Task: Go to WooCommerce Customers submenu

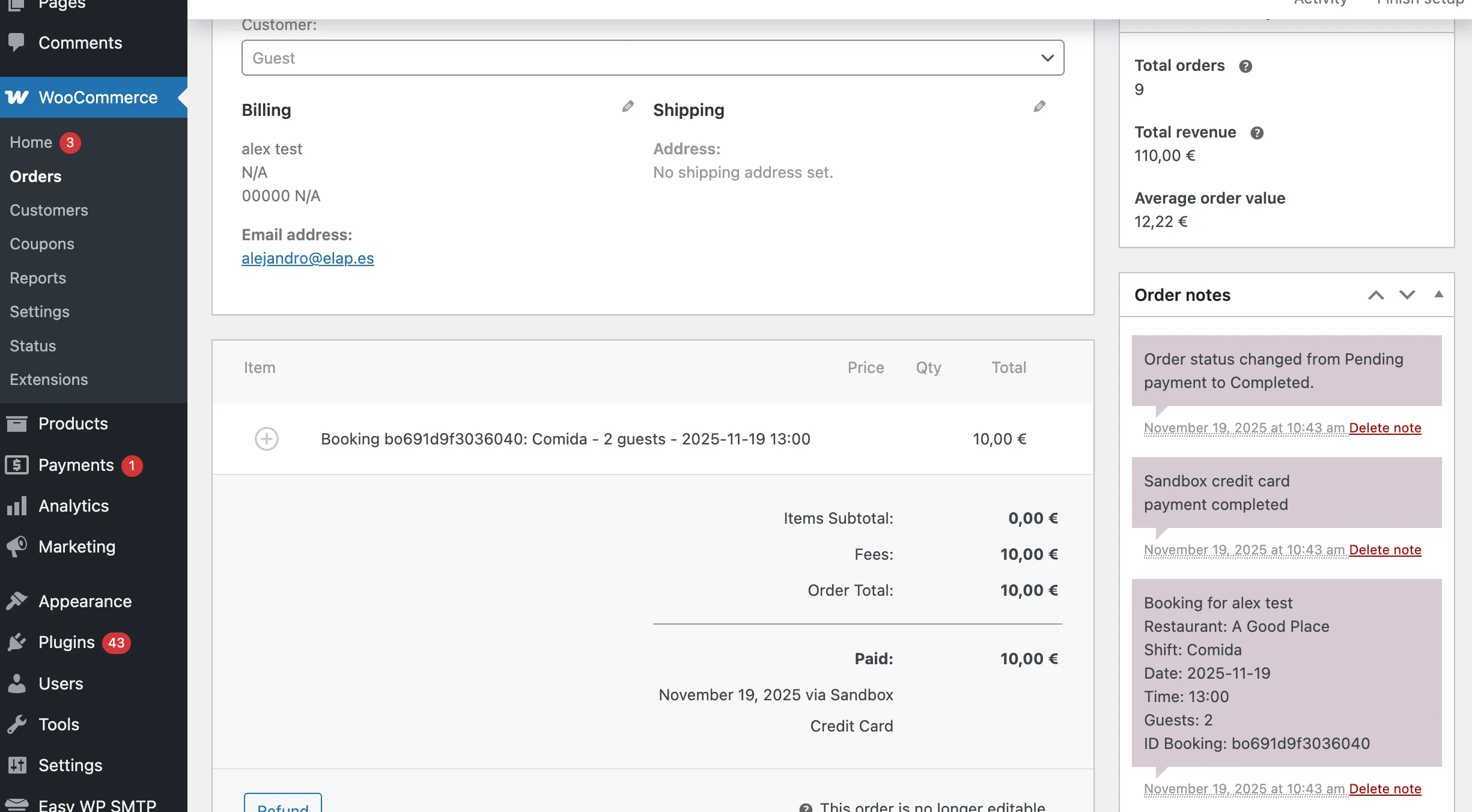Action: click(x=49, y=210)
